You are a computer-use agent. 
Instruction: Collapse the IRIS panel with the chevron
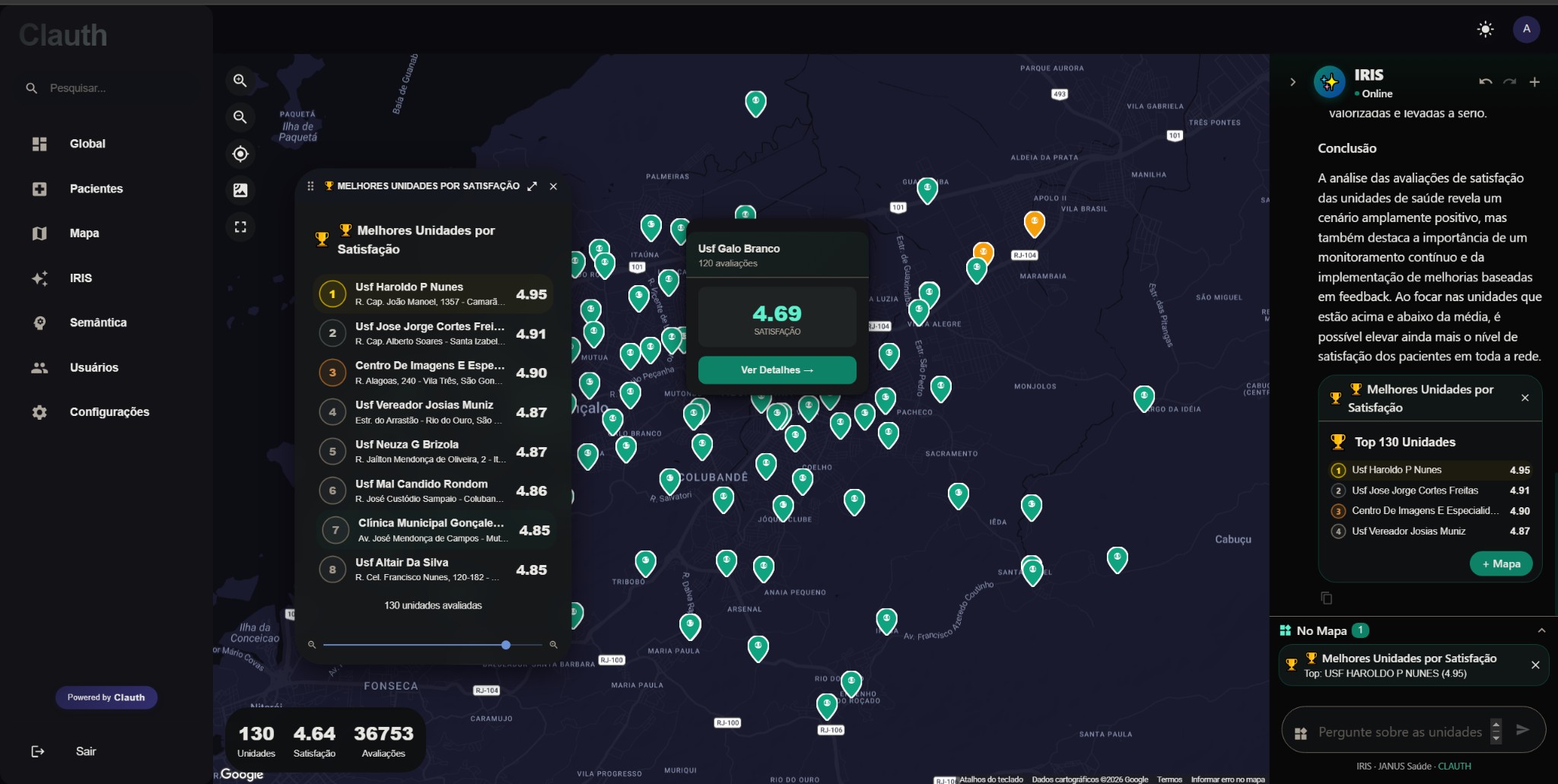click(1292, 81)
